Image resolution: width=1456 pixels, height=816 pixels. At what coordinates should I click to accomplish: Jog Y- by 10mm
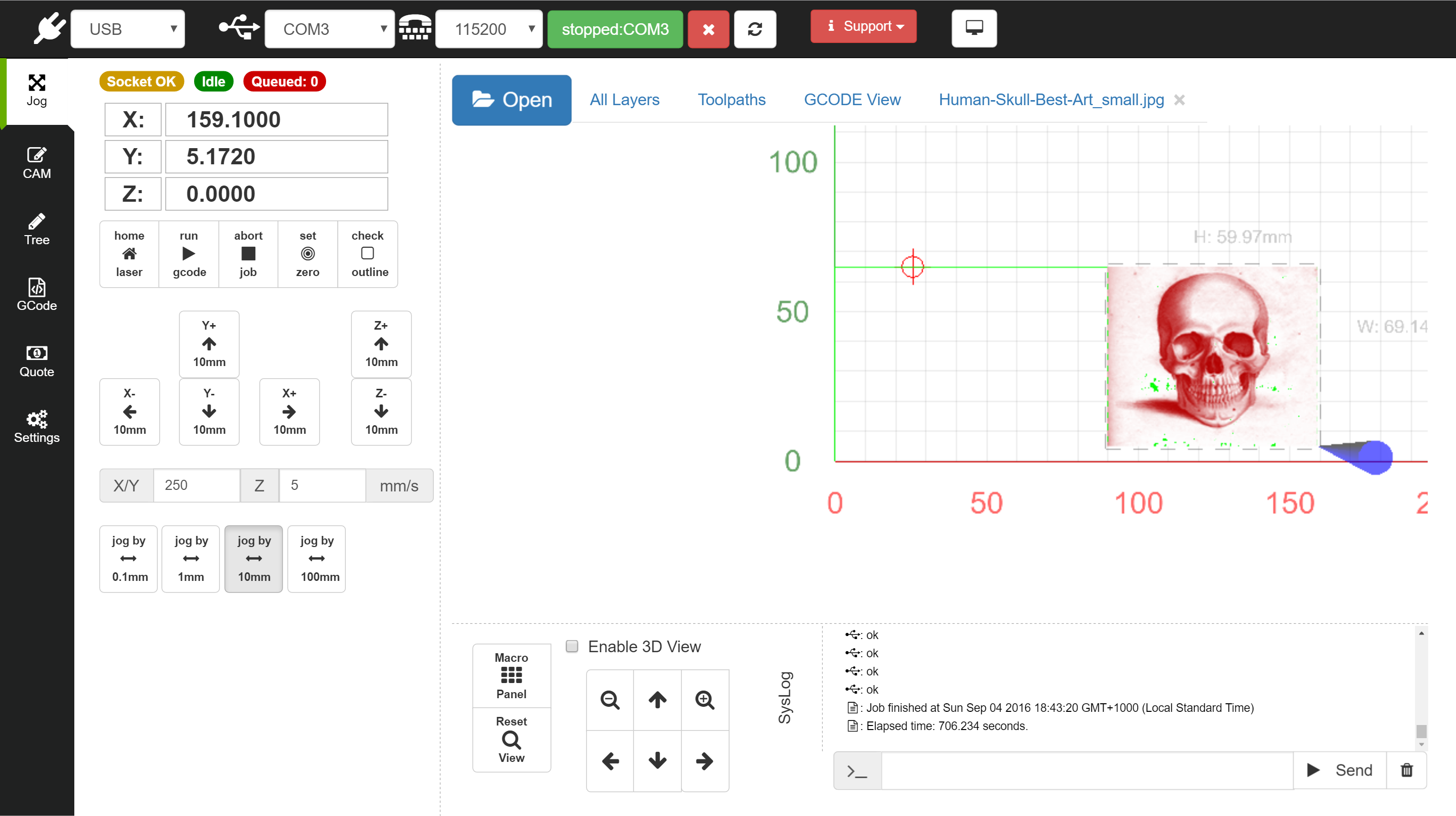[209, 412]
